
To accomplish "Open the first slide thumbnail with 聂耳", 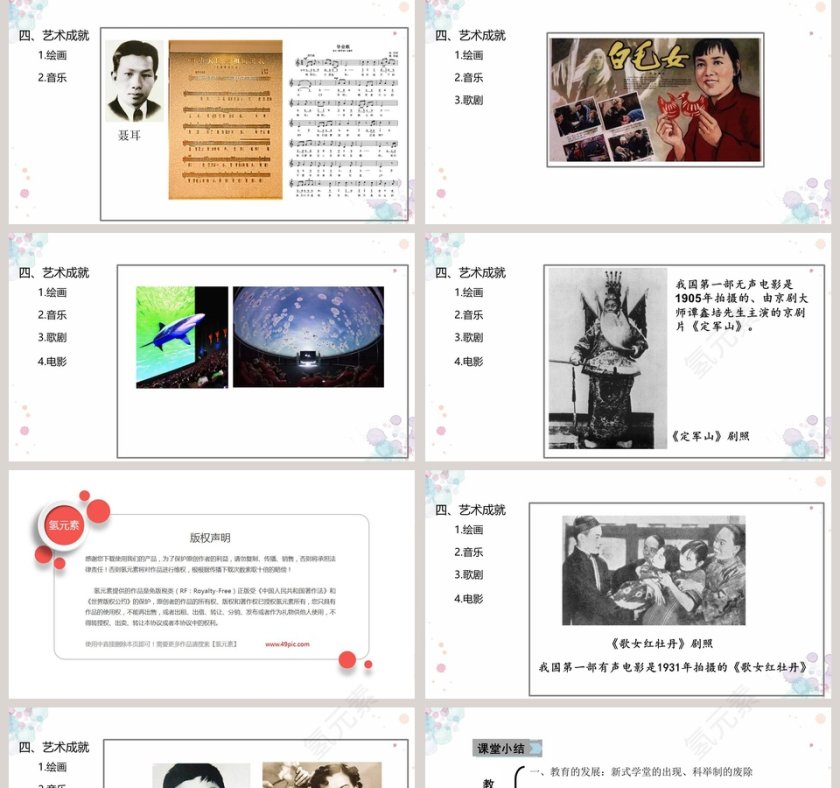I will 210,115.
